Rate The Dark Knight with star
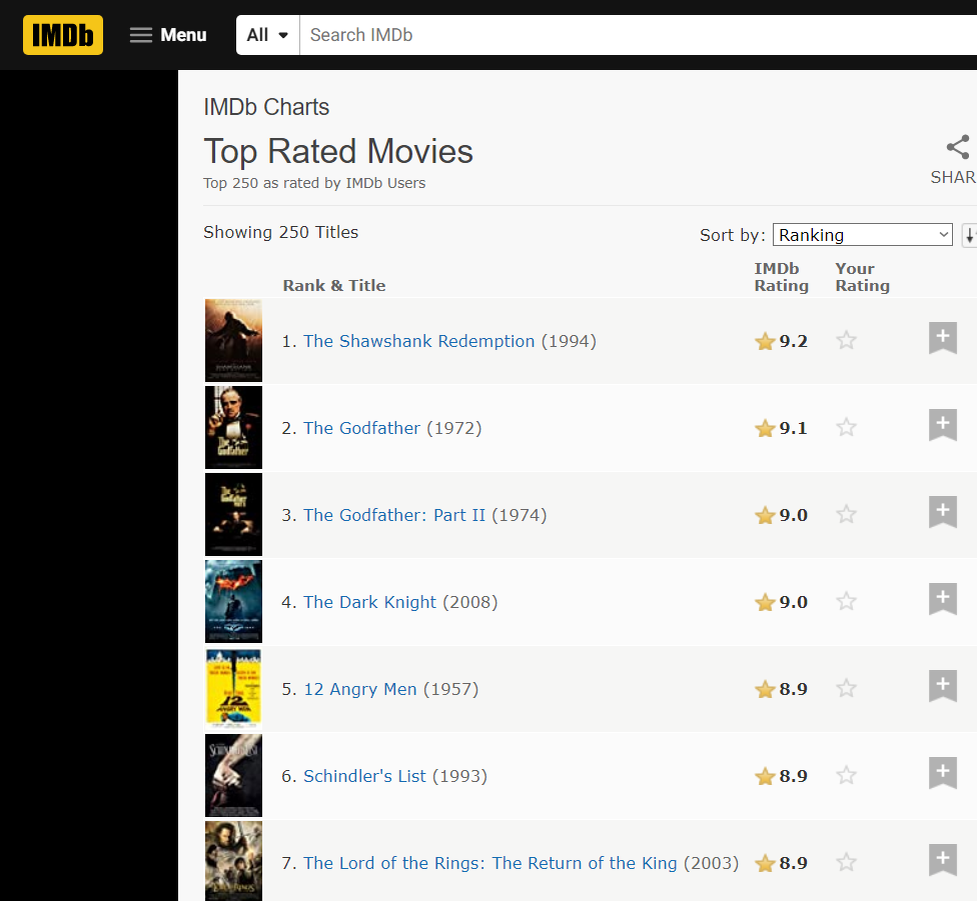This screenshot has height=901, width=977. click(846, 601)
